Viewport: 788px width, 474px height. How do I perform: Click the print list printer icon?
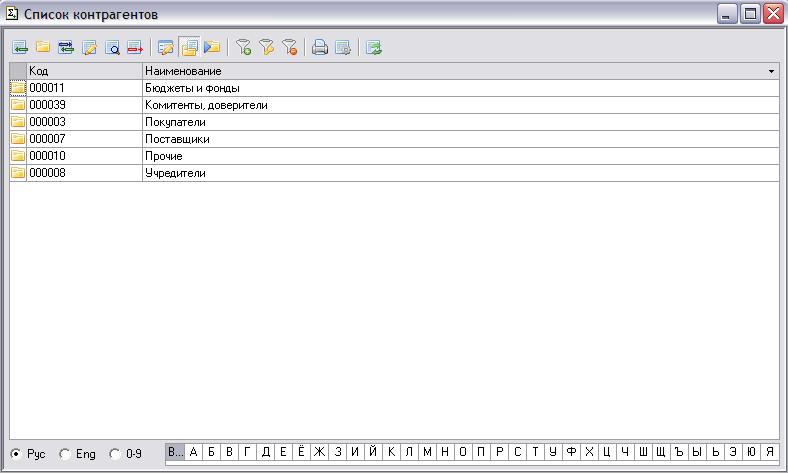(320, 47)
